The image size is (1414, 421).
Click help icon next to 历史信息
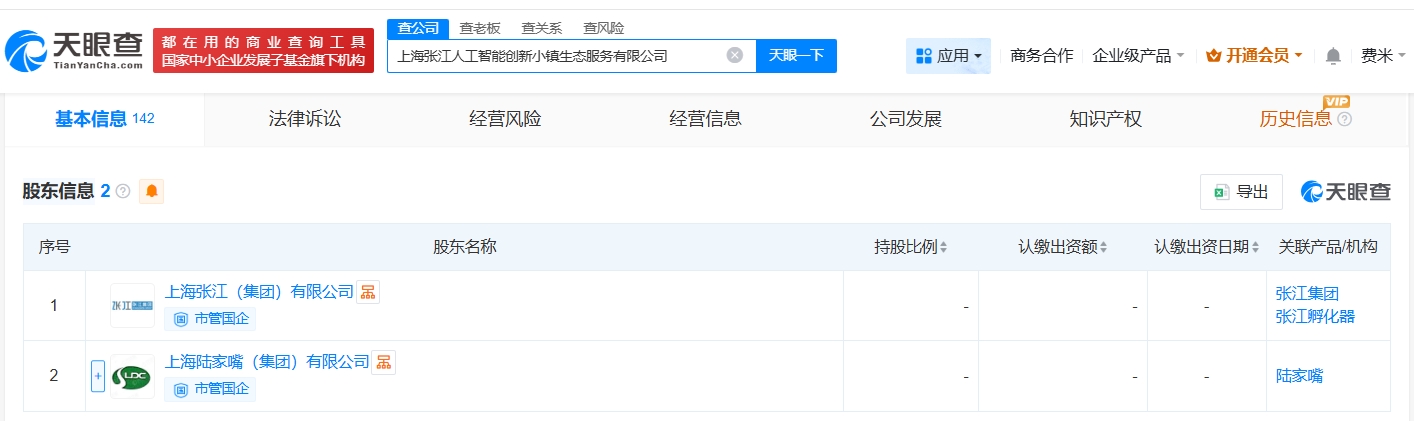(1344, 120)
